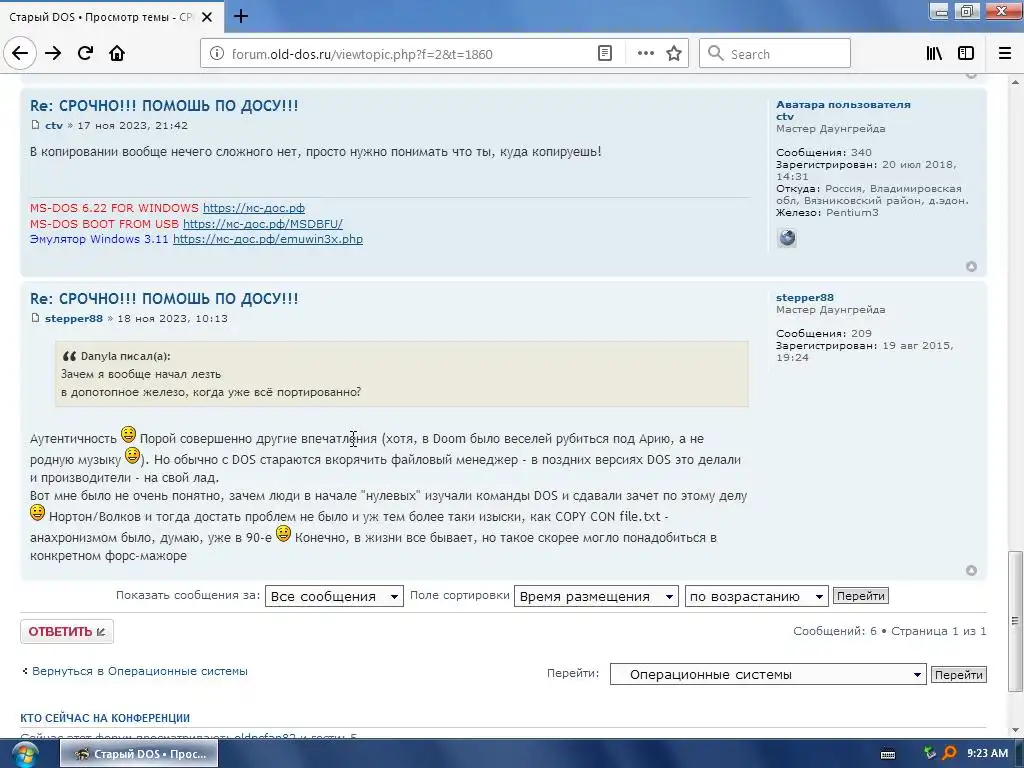The width and height of the screenshot is (1024, 768).
Task: Bookmark this page with the star
Action: coord(674,53)
